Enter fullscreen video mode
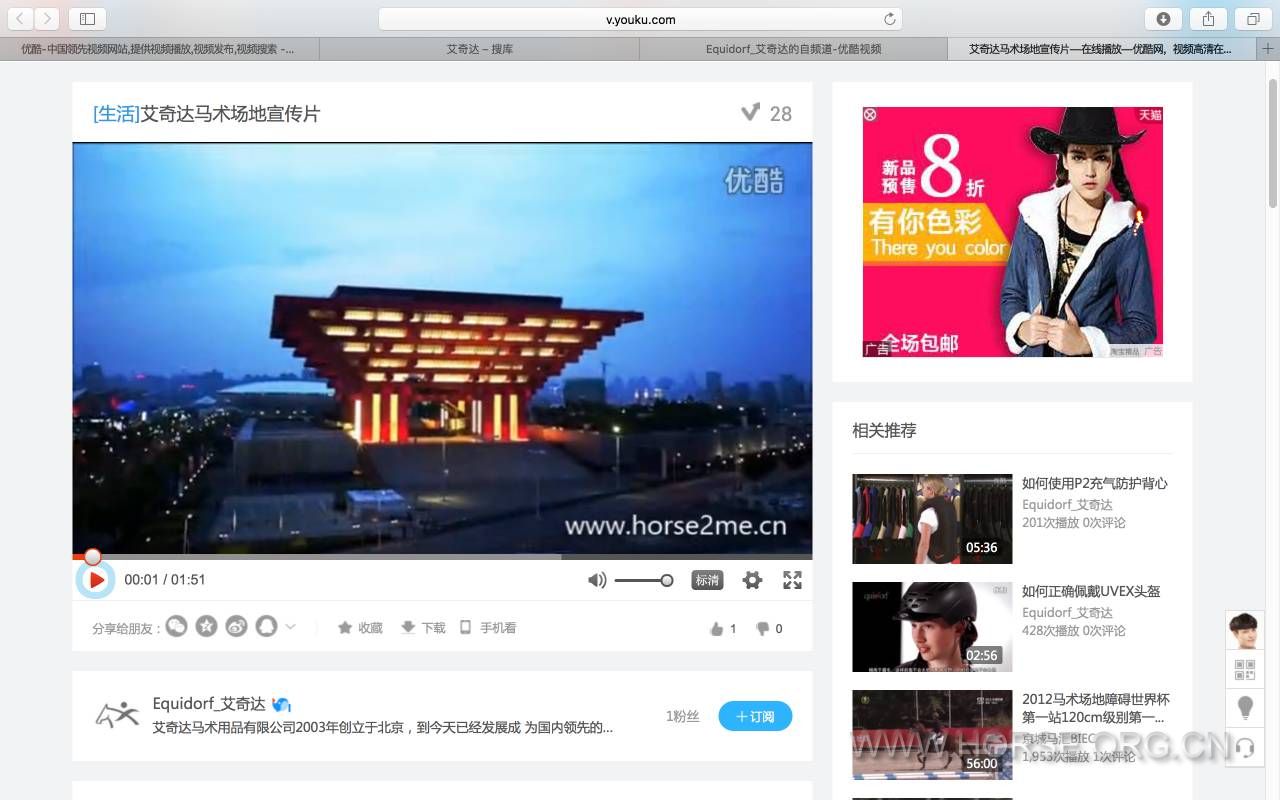This screenshot has width=1280, height=800. tap(792, 580)
